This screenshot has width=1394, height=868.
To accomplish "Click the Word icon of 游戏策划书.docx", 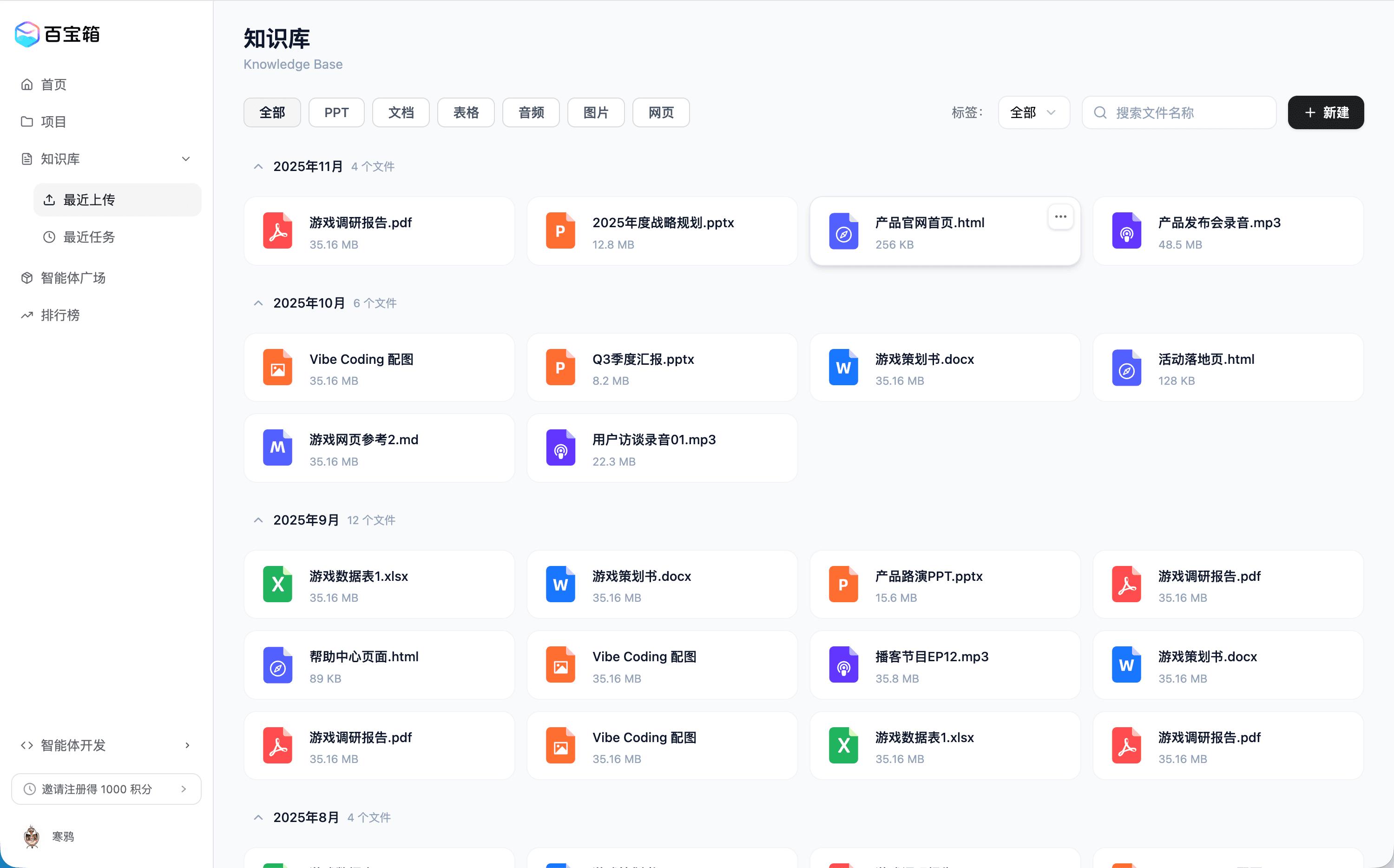I will pyautogui.click(x=843, y=367).
